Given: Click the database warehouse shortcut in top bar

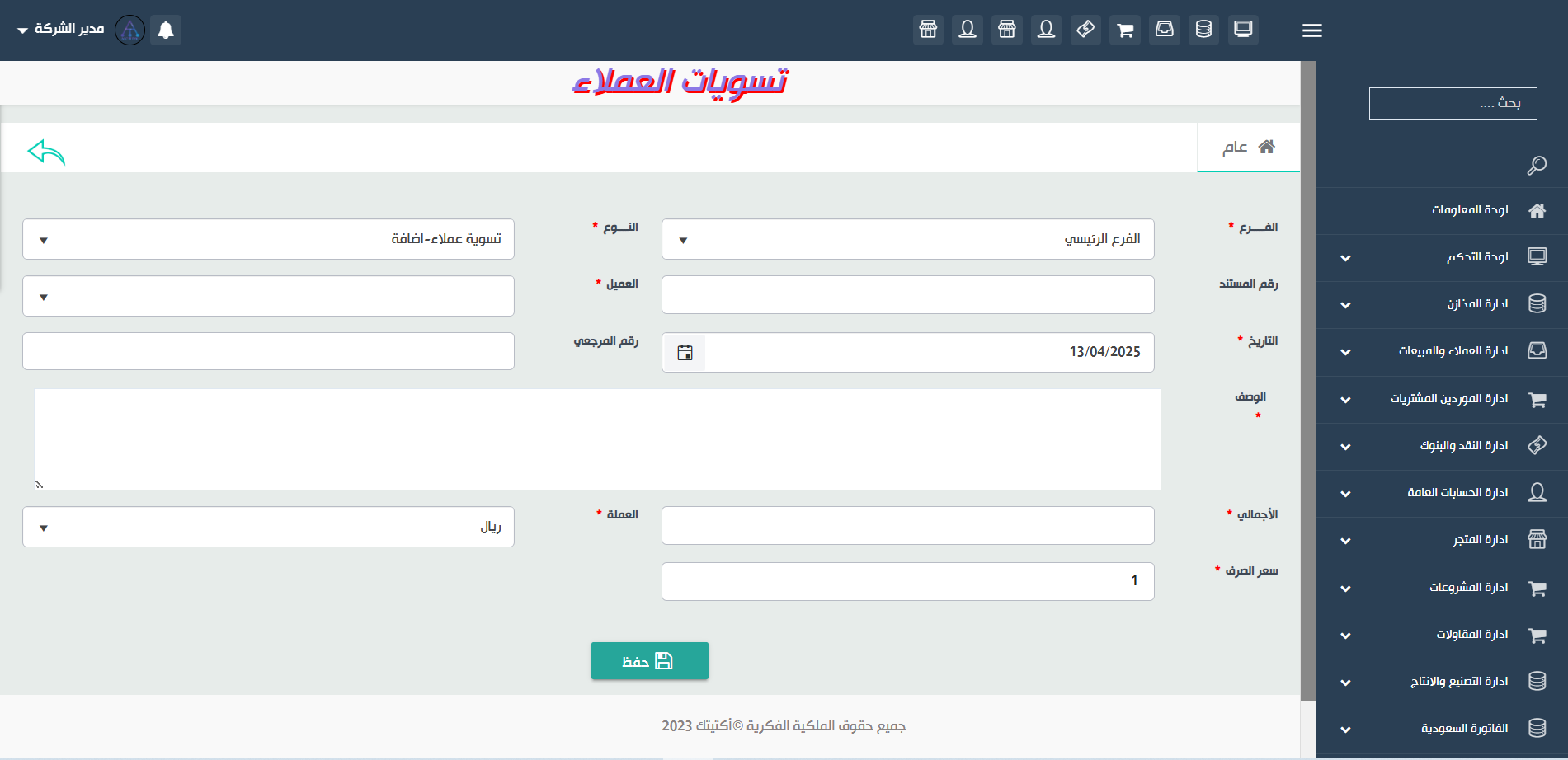Looking at the screenshot, I should (x=1203, y=30).
